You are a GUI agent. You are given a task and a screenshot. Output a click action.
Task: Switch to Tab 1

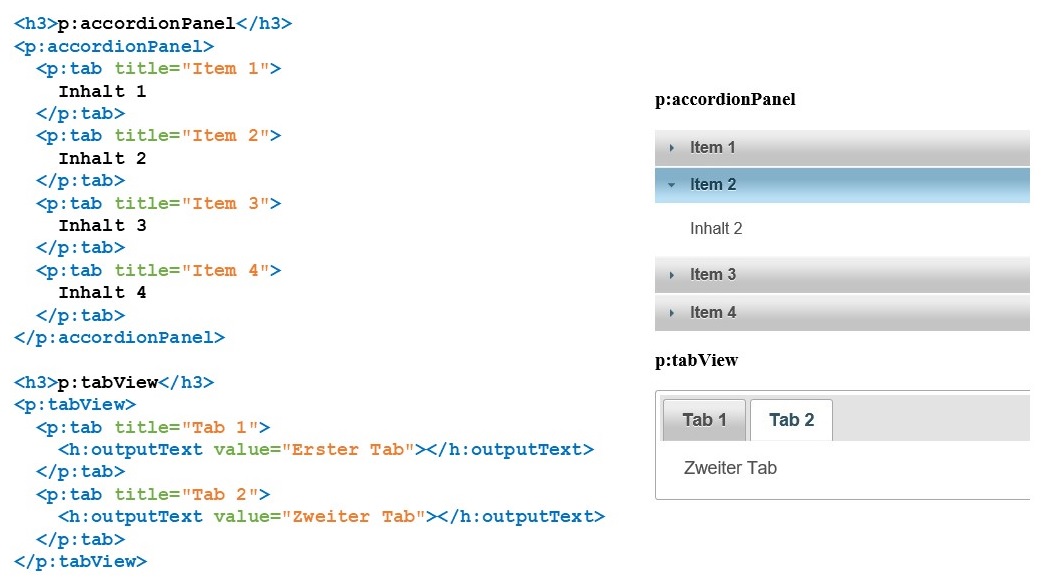[x=704, y=420]
